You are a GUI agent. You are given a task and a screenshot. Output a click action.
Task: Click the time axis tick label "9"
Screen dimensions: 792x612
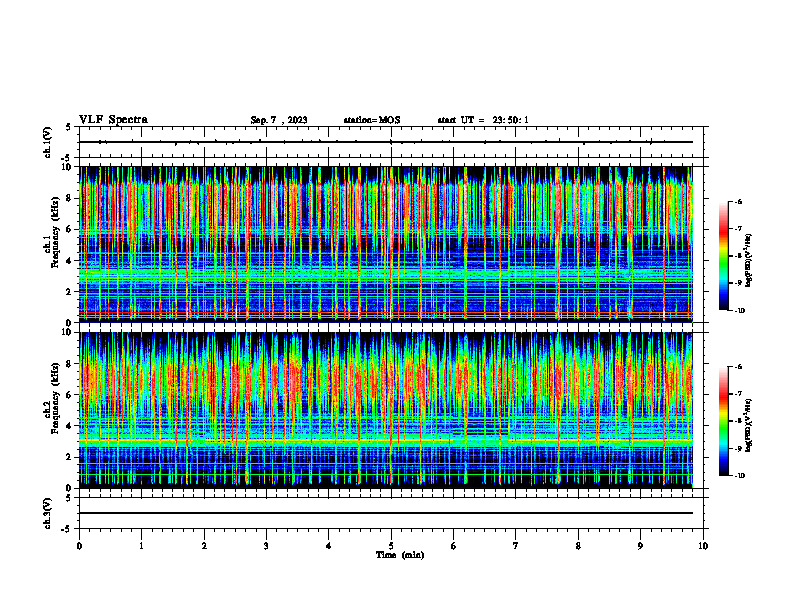point(640,546)
